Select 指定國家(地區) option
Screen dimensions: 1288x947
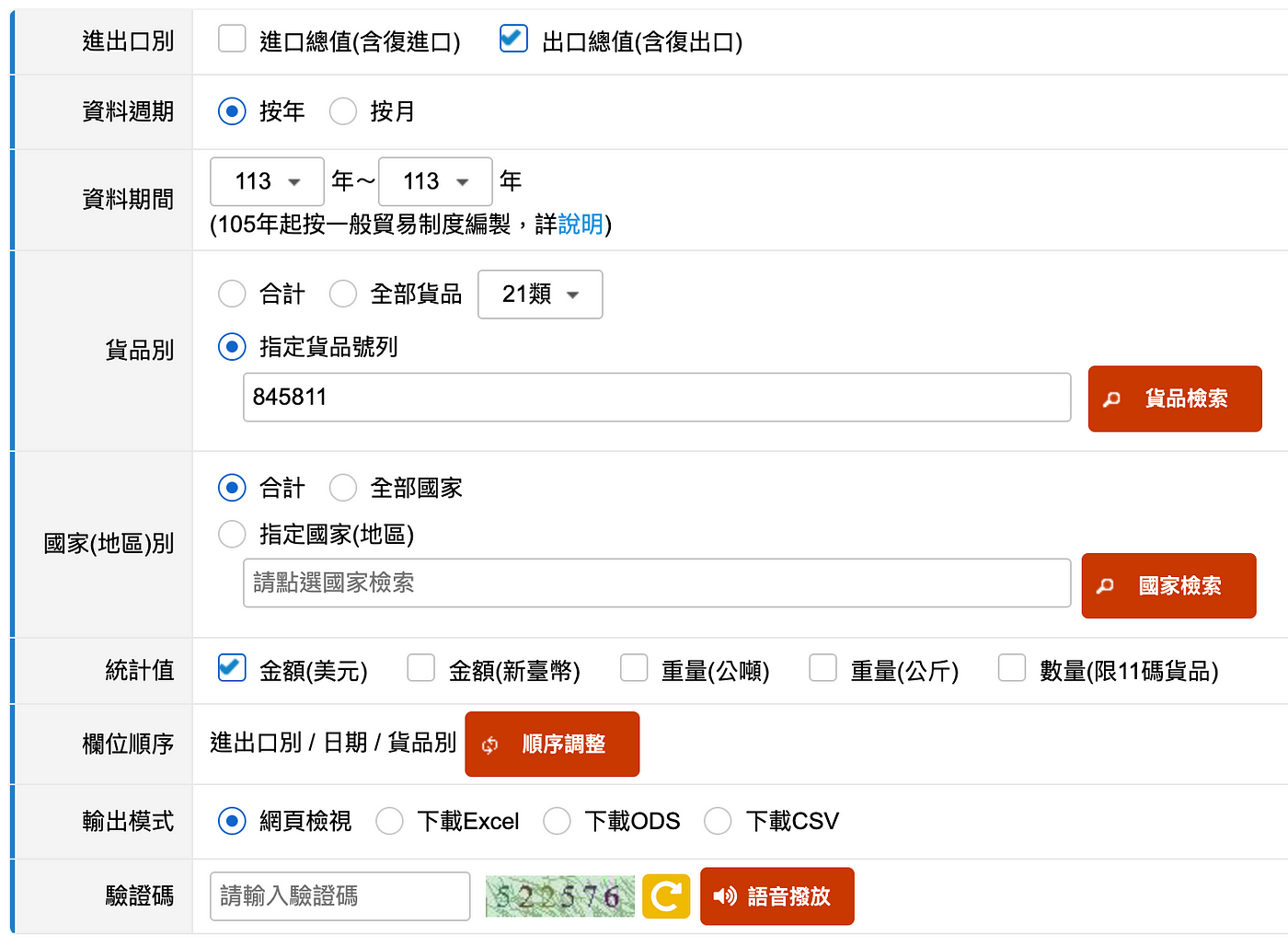[x=232, y=535]
